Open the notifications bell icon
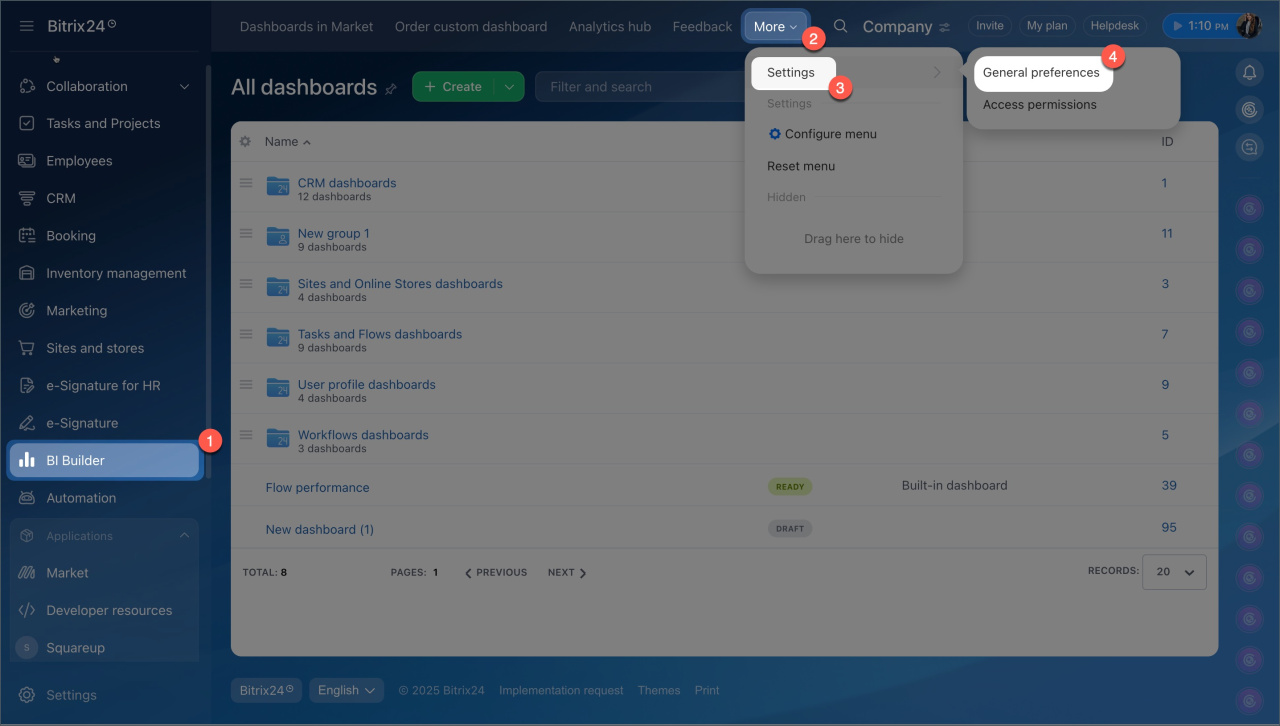Viewport: 1280px width, 726px height. pos(1249,72)
